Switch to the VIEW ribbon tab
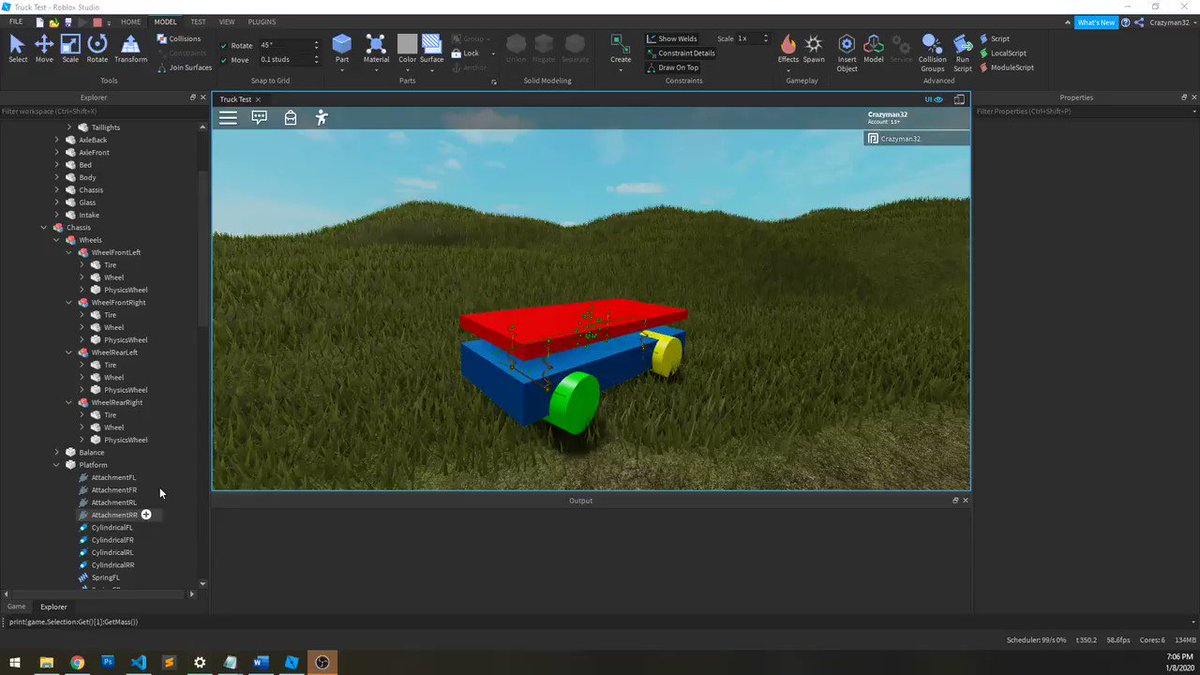 [227, 21]
